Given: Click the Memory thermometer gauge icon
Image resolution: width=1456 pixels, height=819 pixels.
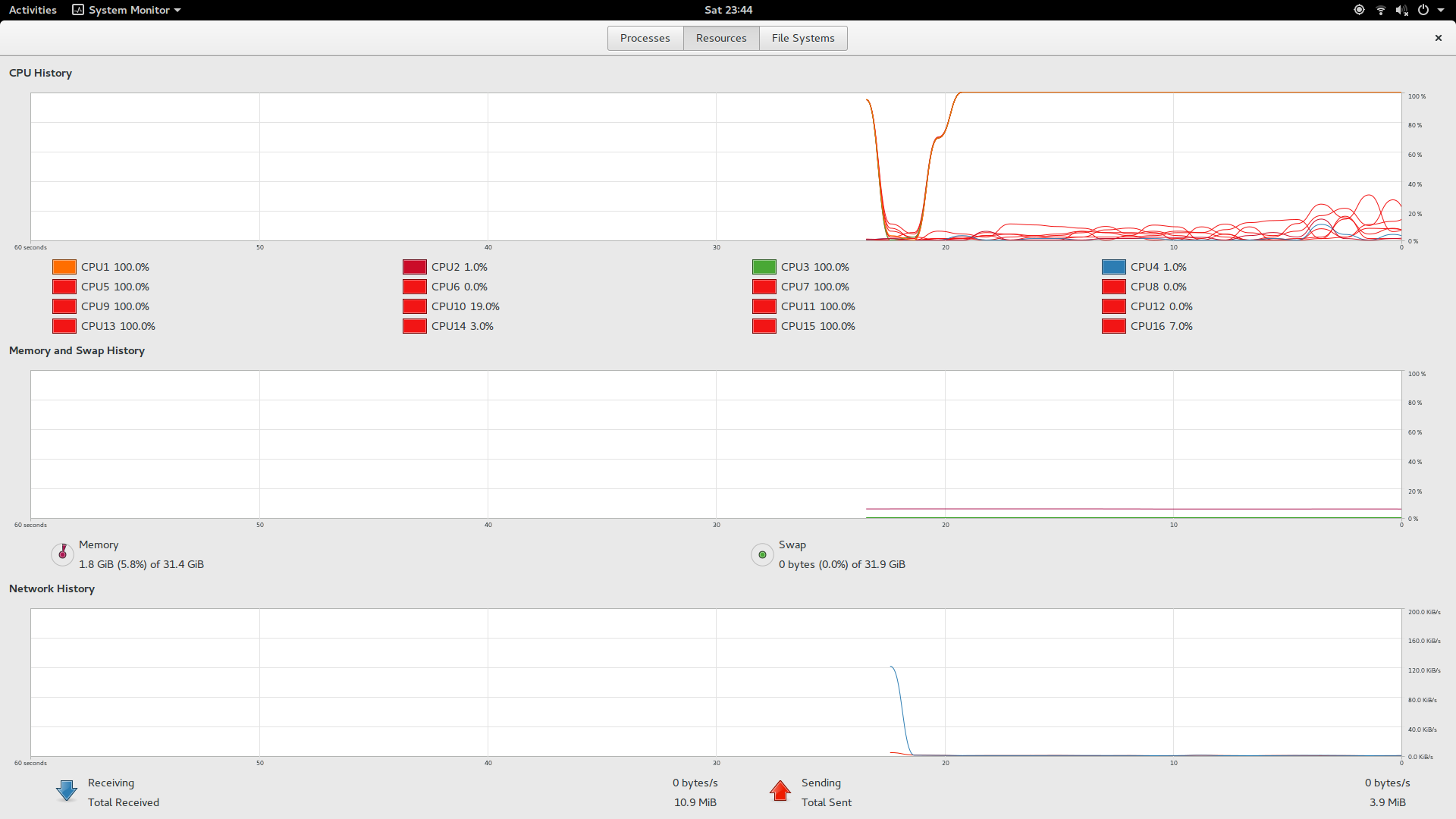Looking at the screenshot, I should pyautogui.click(x=61, y=554).
